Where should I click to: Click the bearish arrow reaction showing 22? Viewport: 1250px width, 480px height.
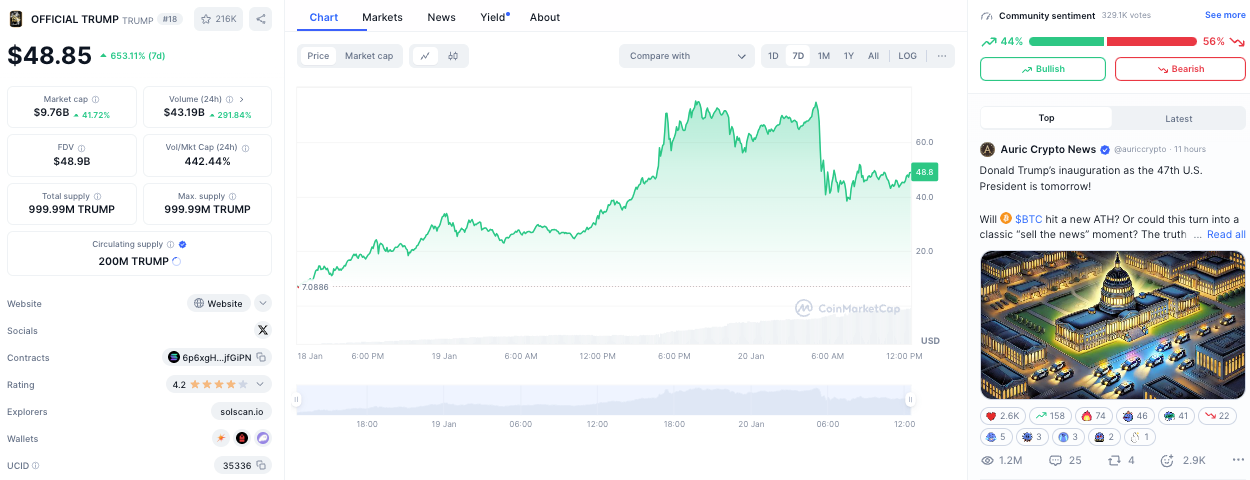point(1216,416)
